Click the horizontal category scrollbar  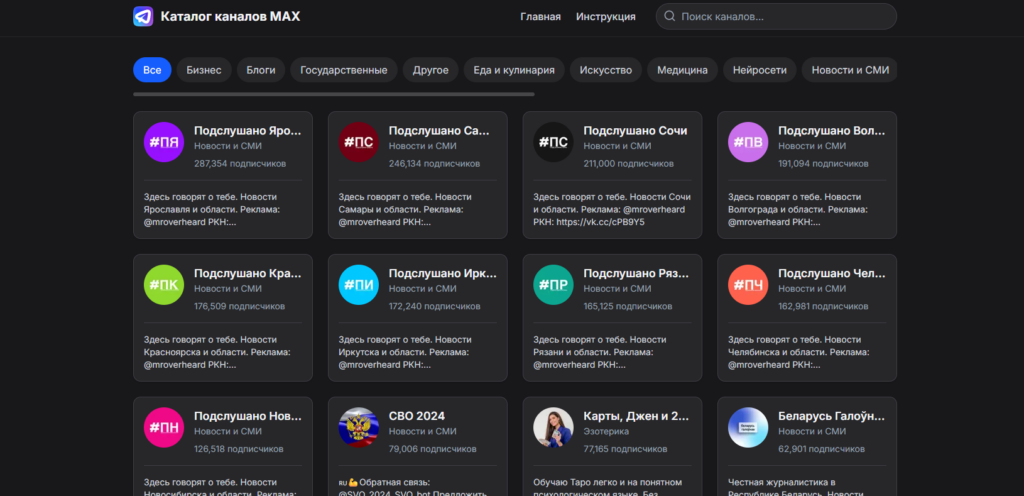click(333, 94)
